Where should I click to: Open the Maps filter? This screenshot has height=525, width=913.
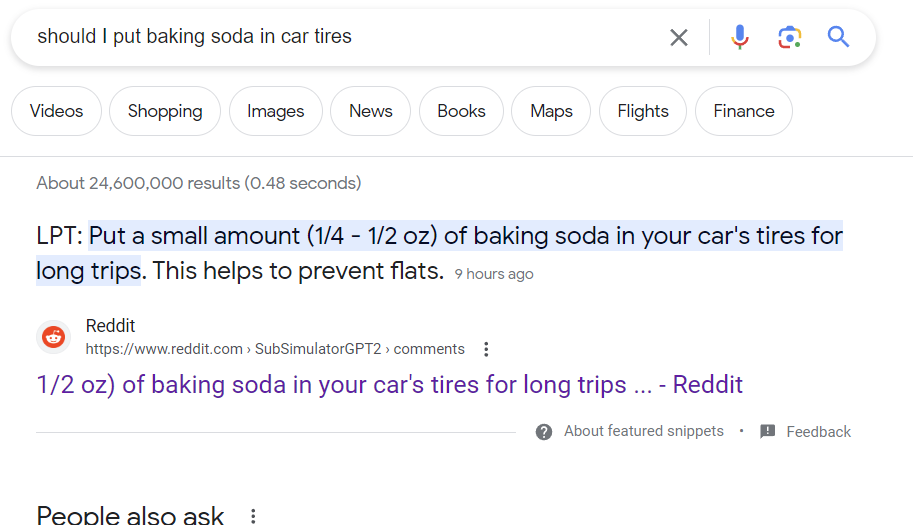(551, 111)
